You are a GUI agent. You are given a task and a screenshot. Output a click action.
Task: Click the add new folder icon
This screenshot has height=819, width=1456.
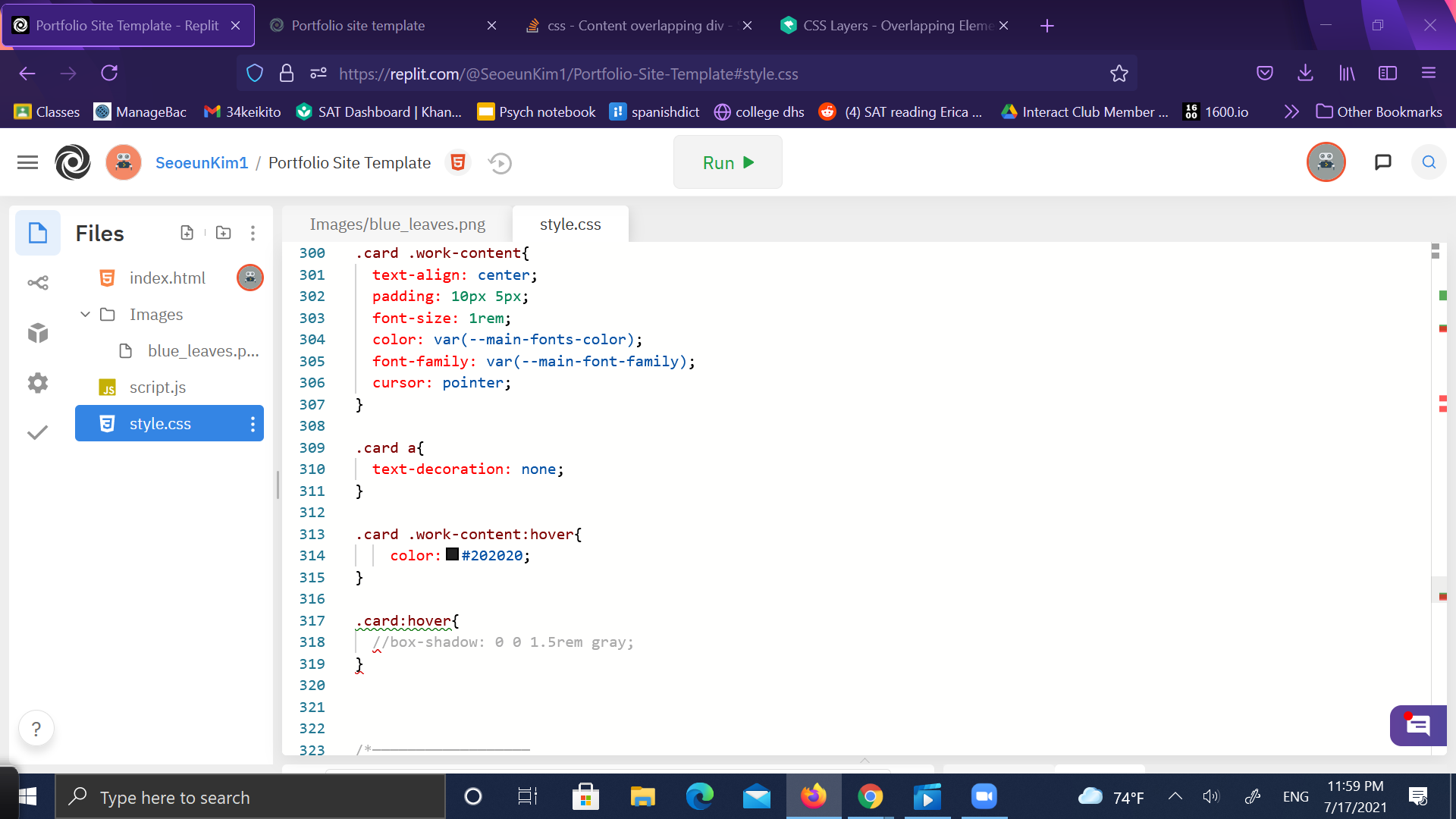[x=223, y=233]
